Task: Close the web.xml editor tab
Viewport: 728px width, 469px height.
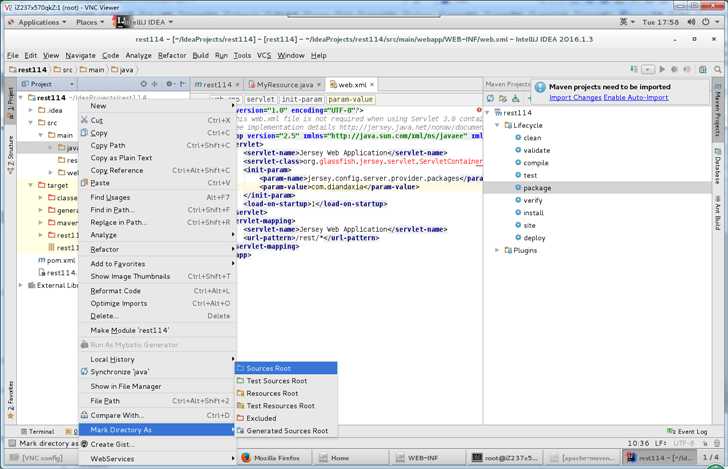Action: (x=372, y=85)
